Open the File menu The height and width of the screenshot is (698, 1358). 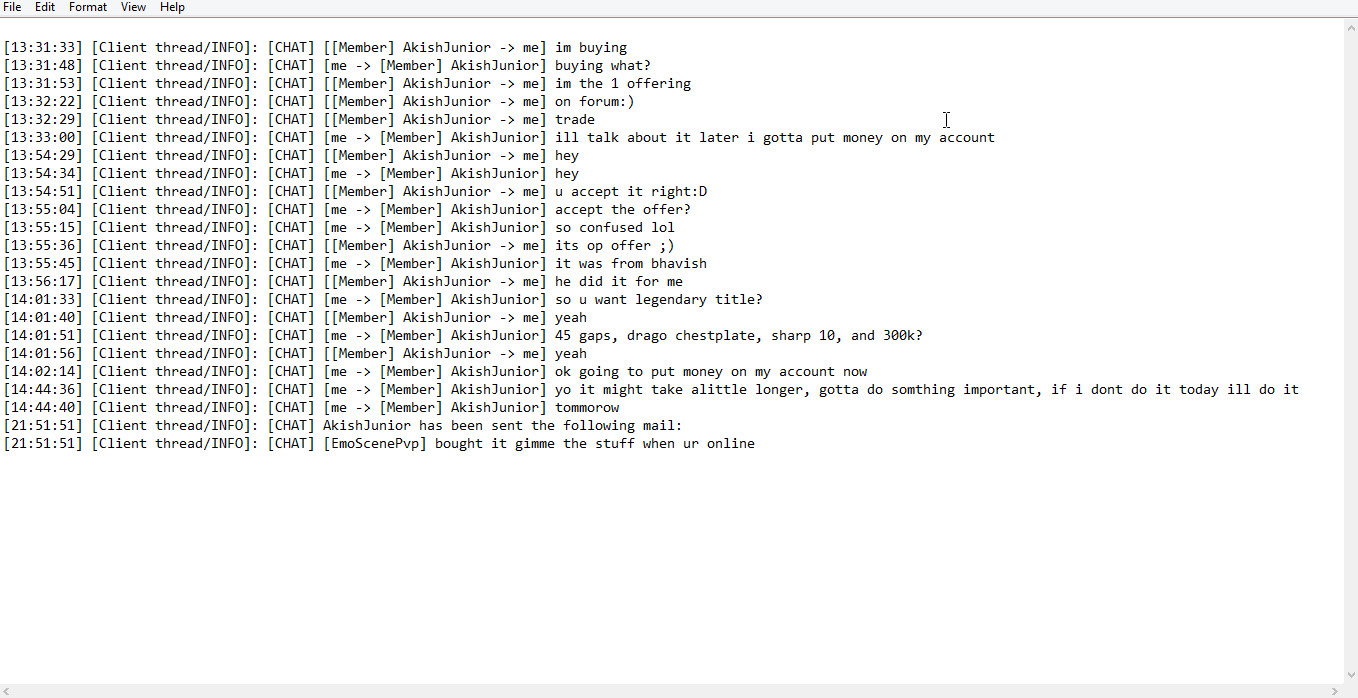click(x=12, y=7)
